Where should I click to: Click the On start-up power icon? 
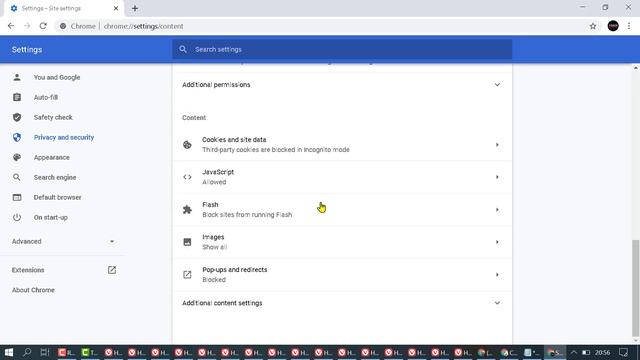pos(17,217)
